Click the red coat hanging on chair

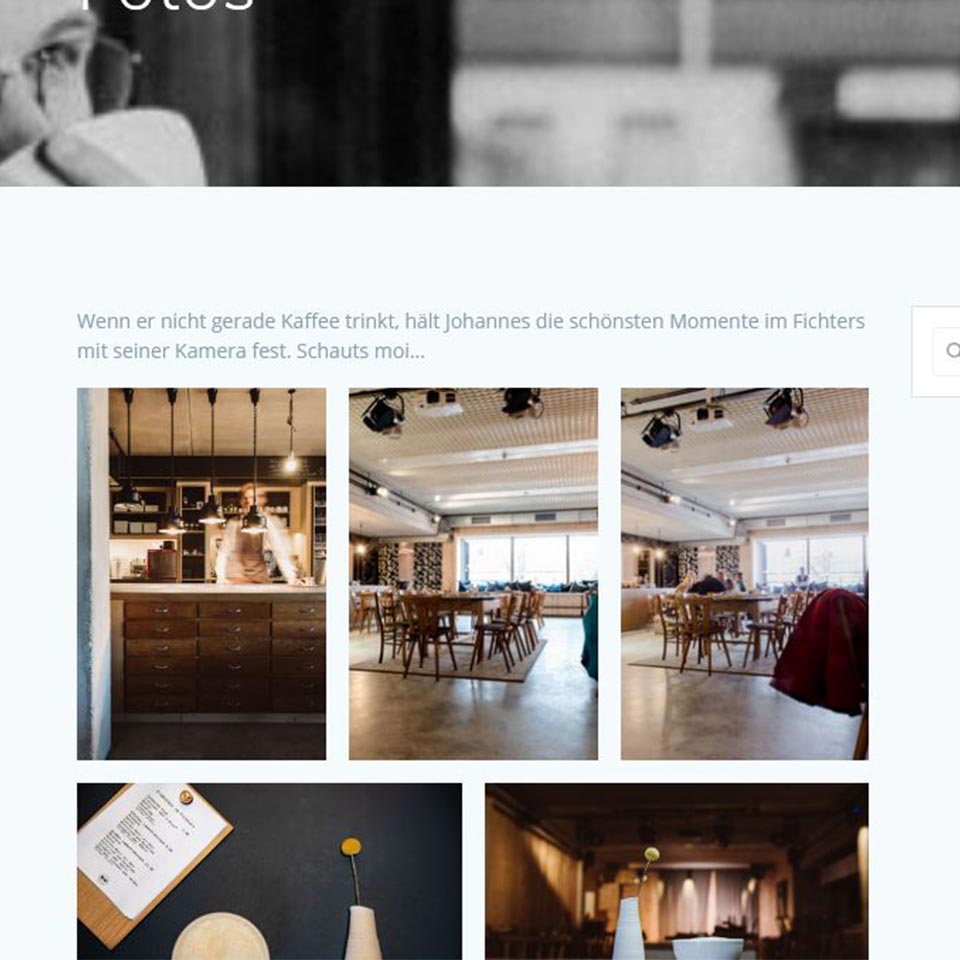[820, 651]
